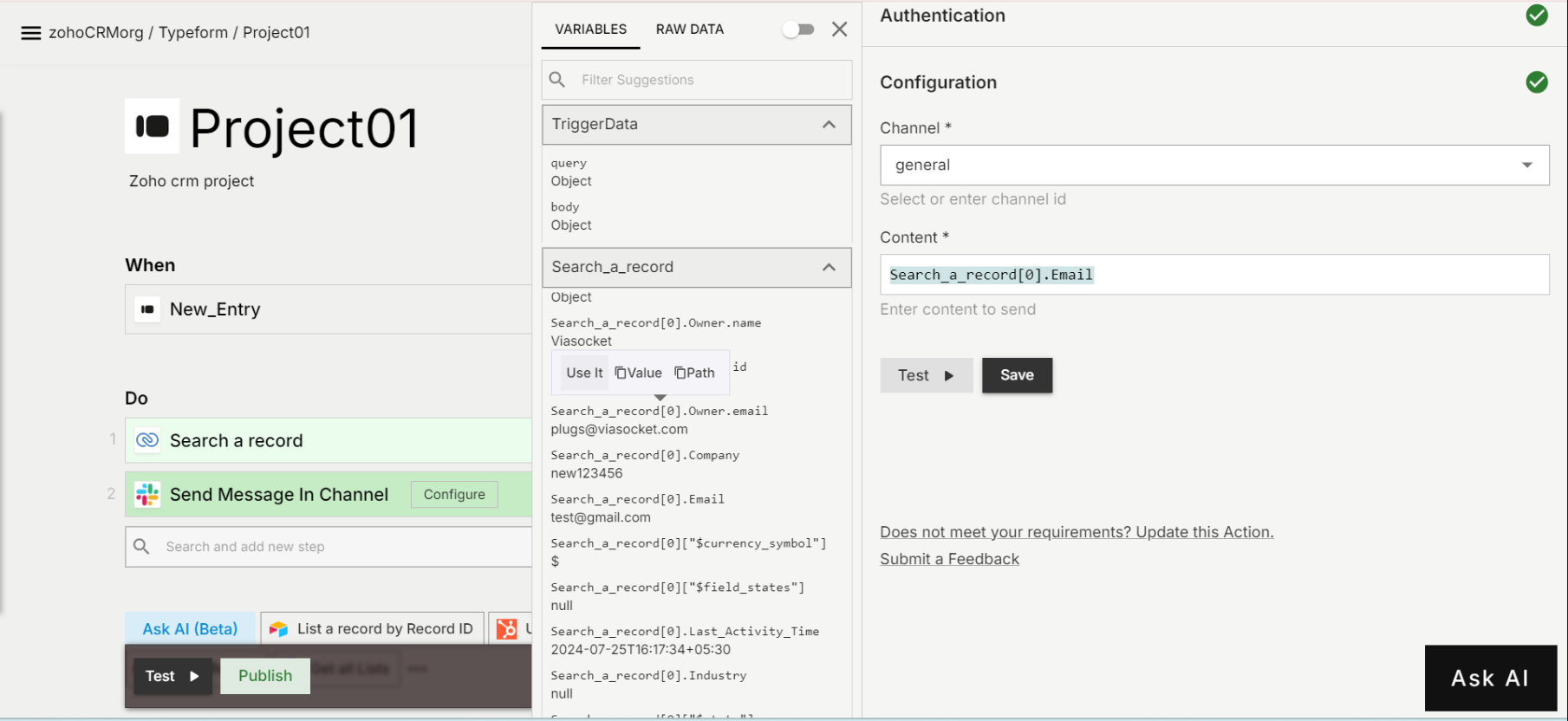Viewport: 1568px width, 721px height.
Task: Select the Search a record step
Action: pyautogui.click(x=329, y=440)
